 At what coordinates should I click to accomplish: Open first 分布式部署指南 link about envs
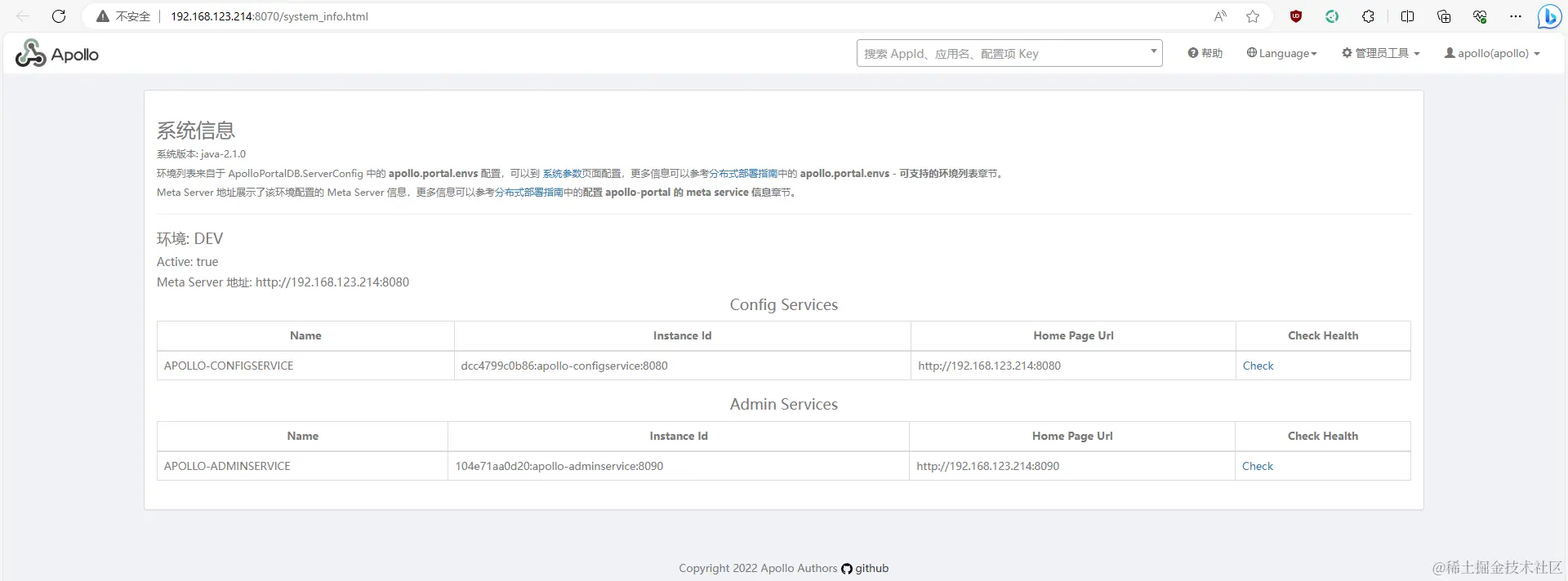[x=743, y=173]
